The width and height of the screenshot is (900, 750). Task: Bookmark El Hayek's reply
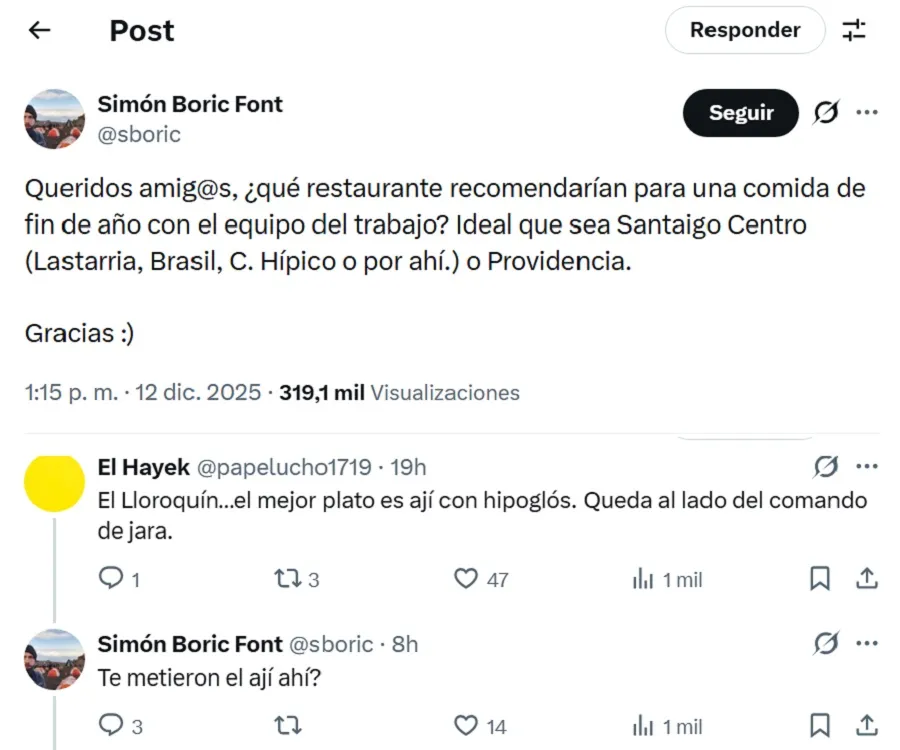tap(820, 579)
